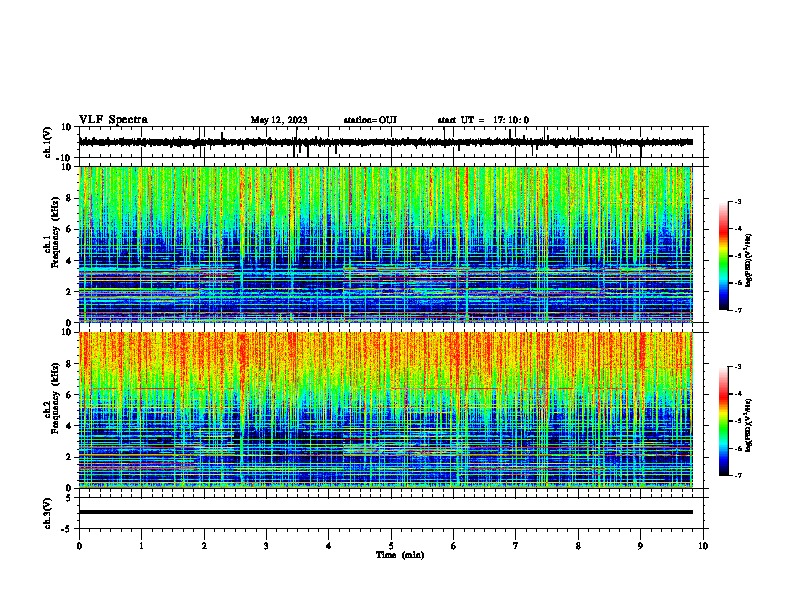Click the "ch.3(V)" axis label
Viewport: 792px width, 612px height.
[x=47, y=513]
